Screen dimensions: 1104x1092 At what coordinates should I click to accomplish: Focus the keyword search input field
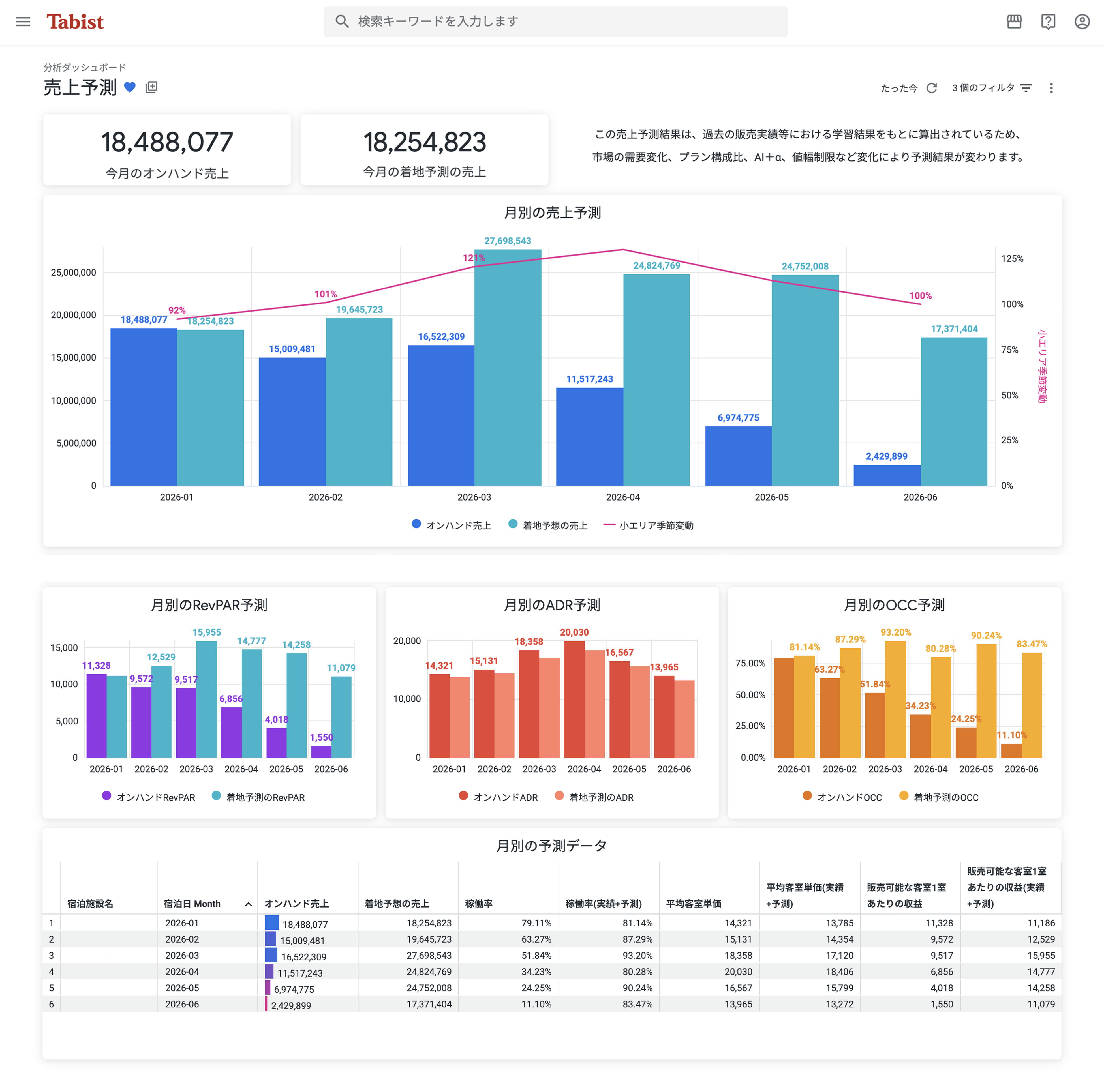[554, 22]
